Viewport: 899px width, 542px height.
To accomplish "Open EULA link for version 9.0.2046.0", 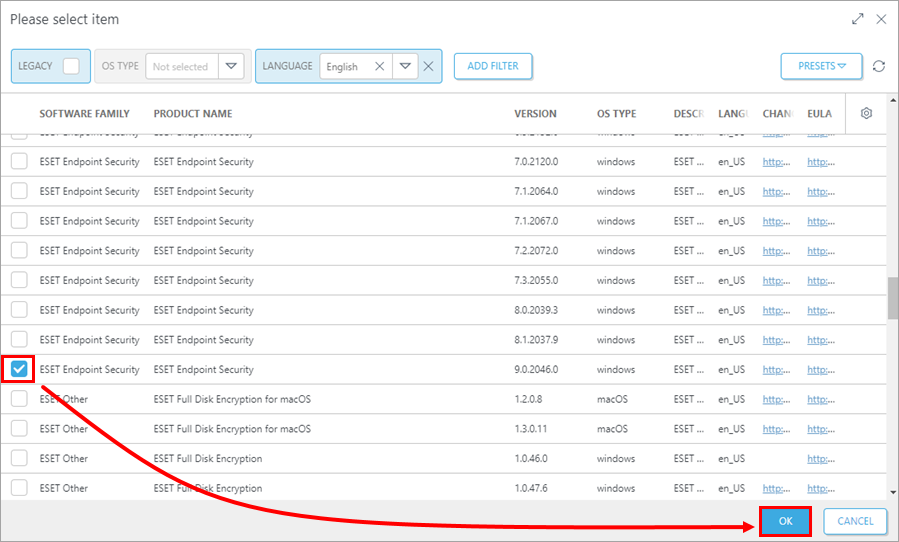I will (821, 369).
